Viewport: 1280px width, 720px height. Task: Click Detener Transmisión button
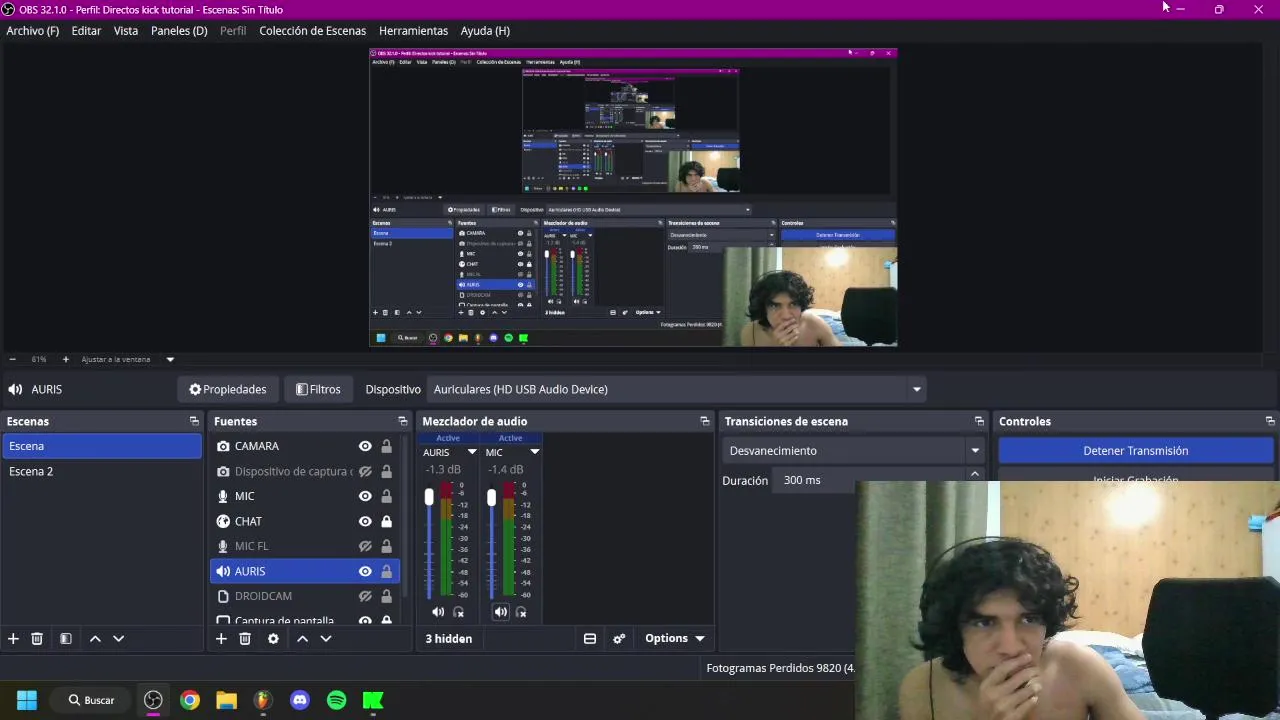click(x=1136, y=451)
